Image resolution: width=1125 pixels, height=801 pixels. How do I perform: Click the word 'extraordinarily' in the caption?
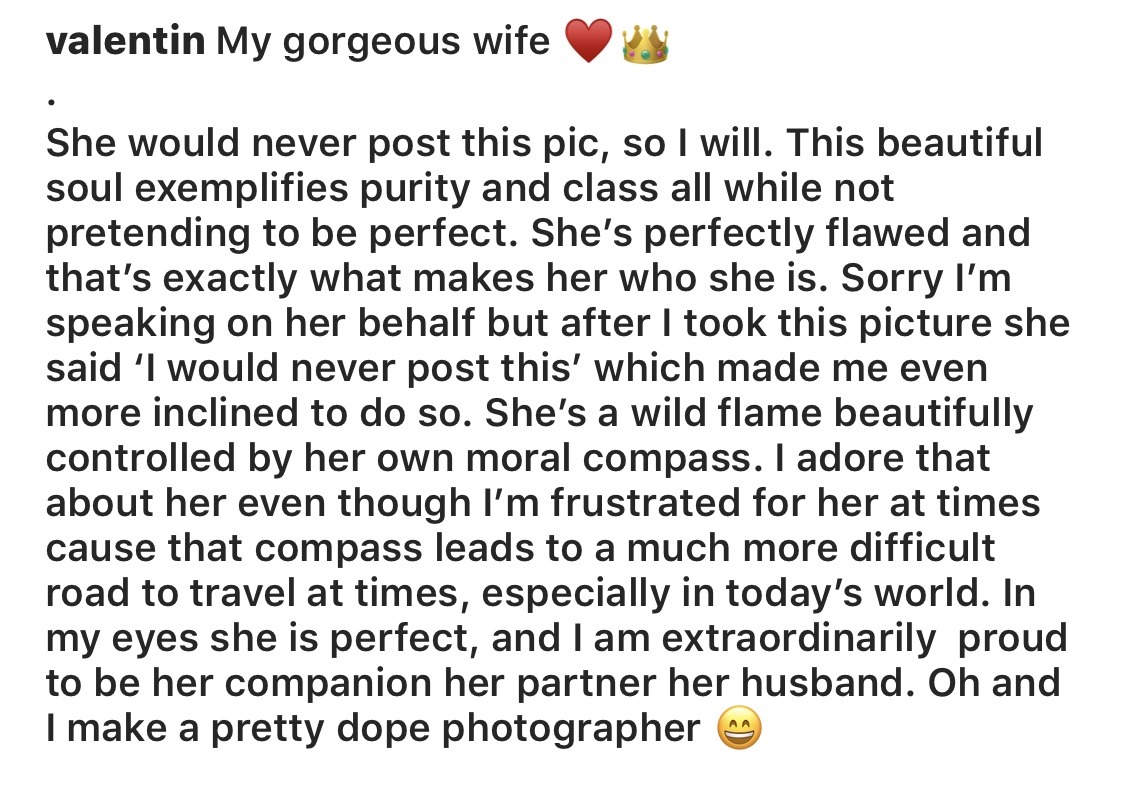point(799,639)
